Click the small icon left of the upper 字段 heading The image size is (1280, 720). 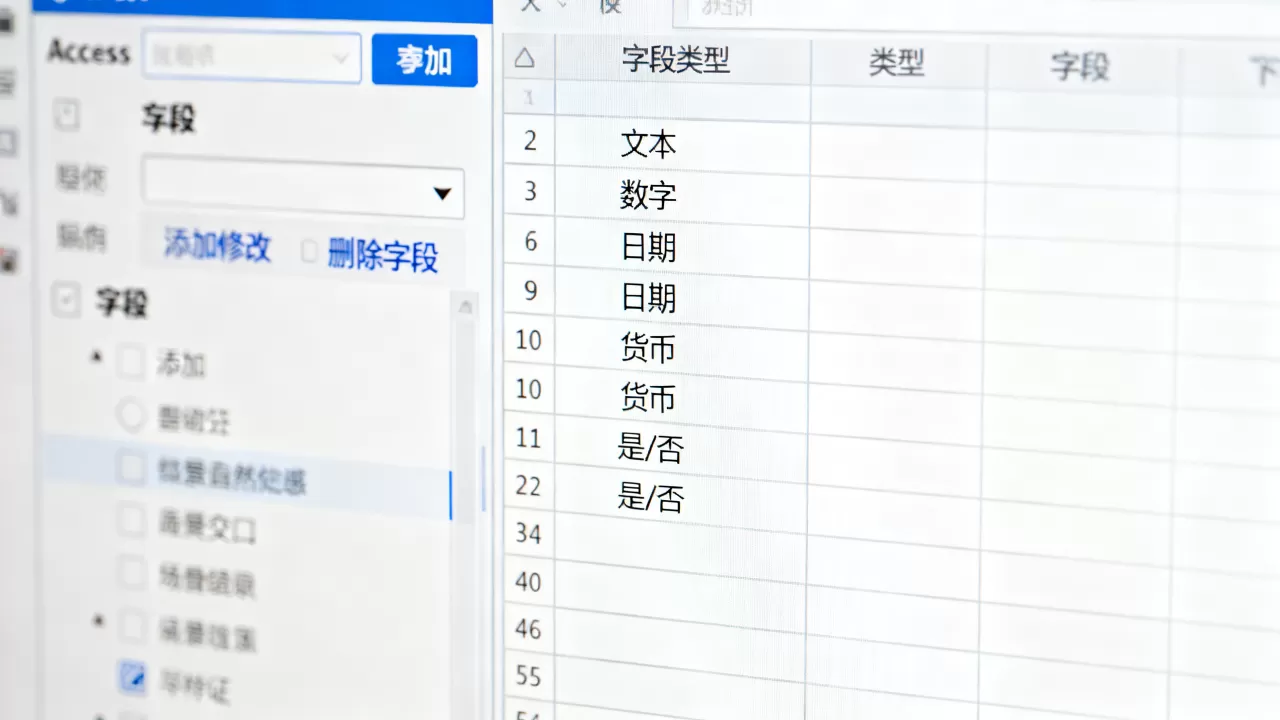[66, 117]
